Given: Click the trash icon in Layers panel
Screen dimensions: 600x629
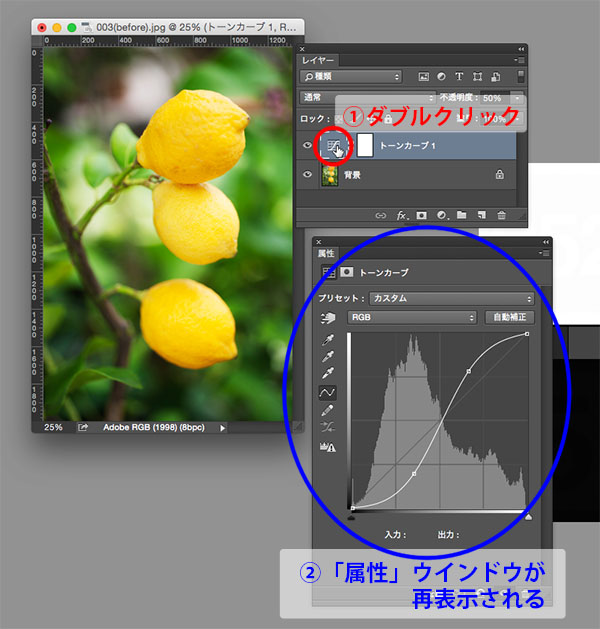Looking at the screenshot, I should (x=501, y=215).
